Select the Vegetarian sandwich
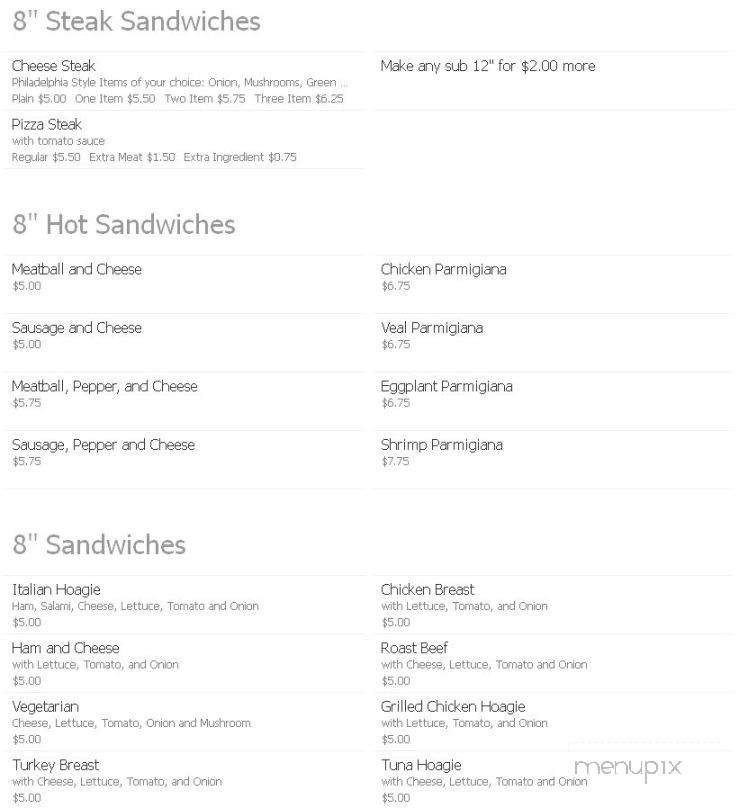The width and height of the screenshot is (748, 808). [45, 706]
